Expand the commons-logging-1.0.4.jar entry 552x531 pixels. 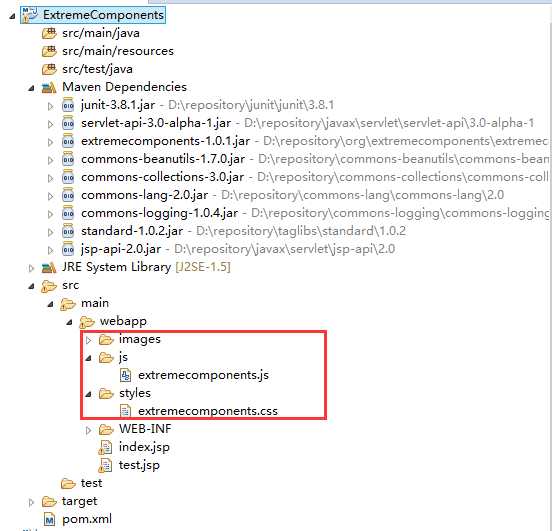[50, 214]
